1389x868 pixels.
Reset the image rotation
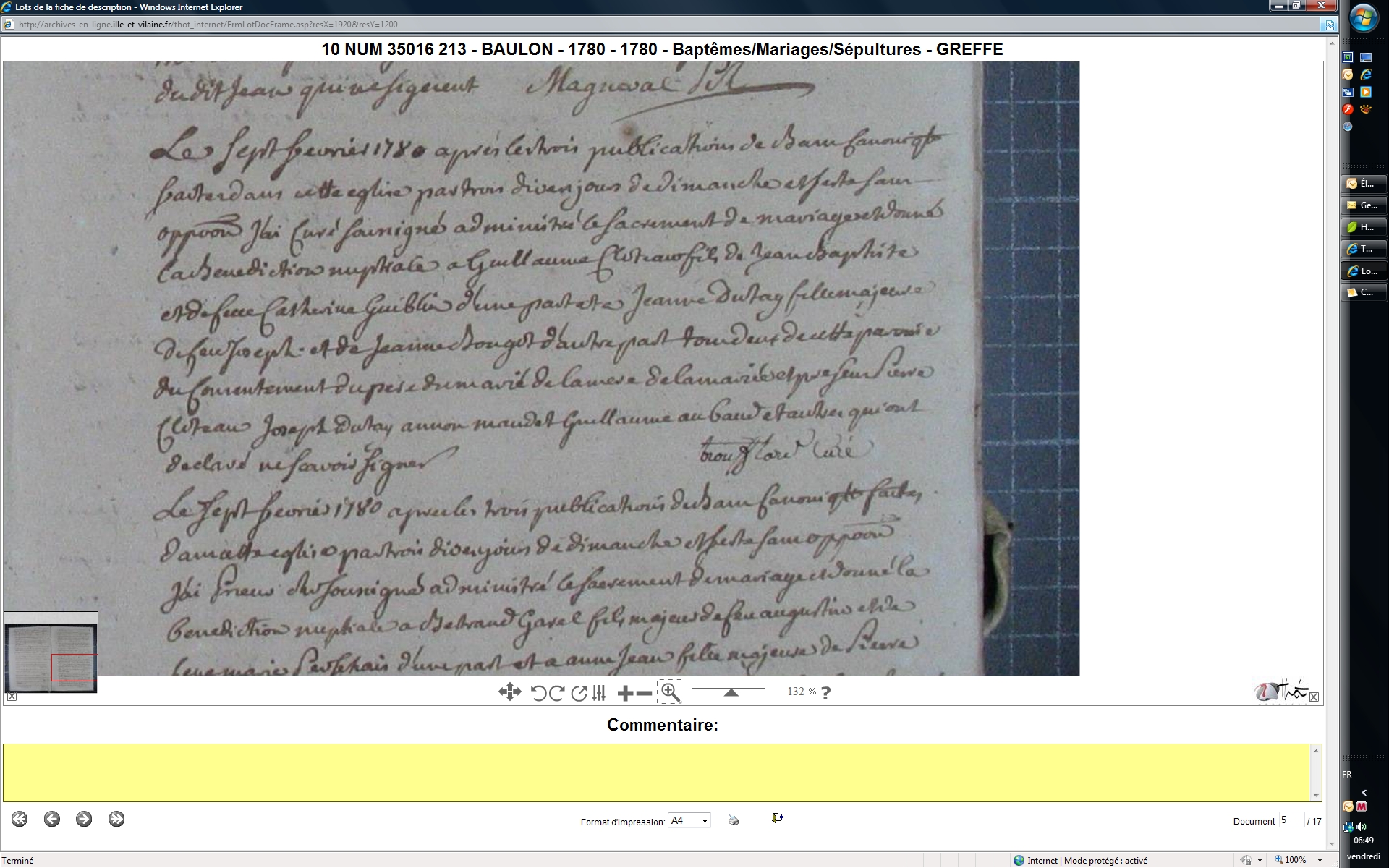click(579, 693)
